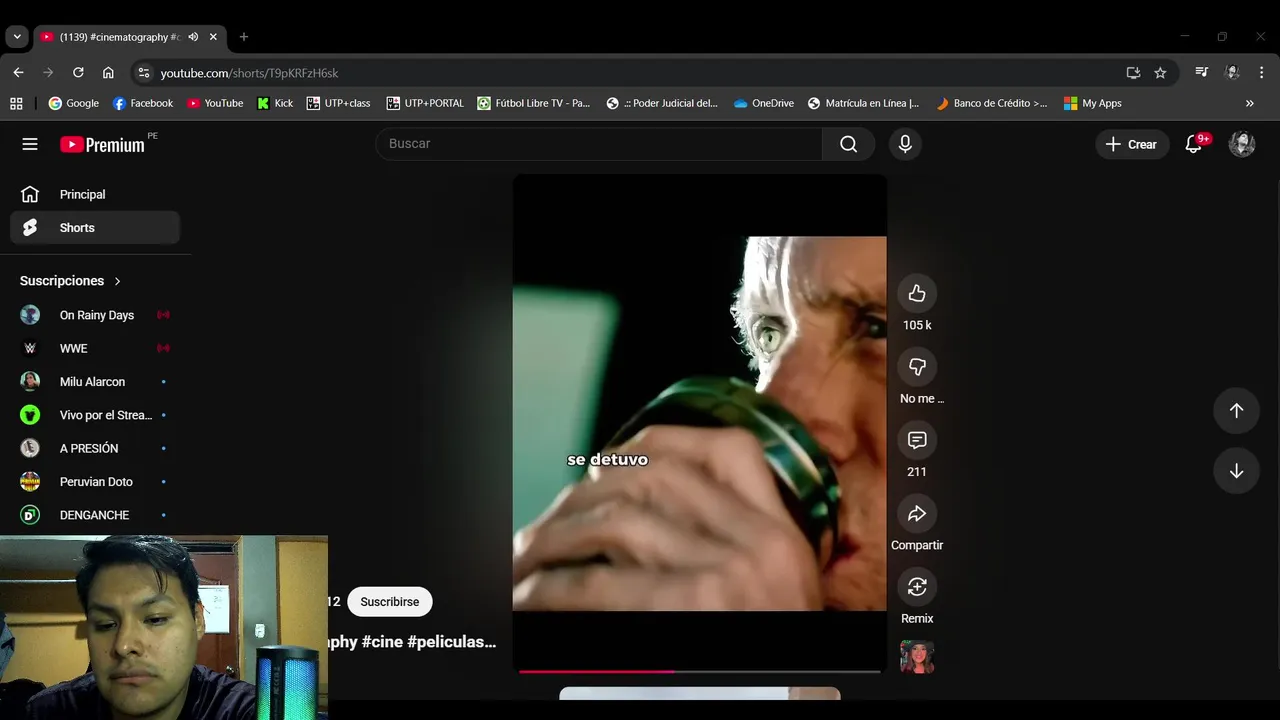Open Chrome media control icon

tap(1202, 73)
